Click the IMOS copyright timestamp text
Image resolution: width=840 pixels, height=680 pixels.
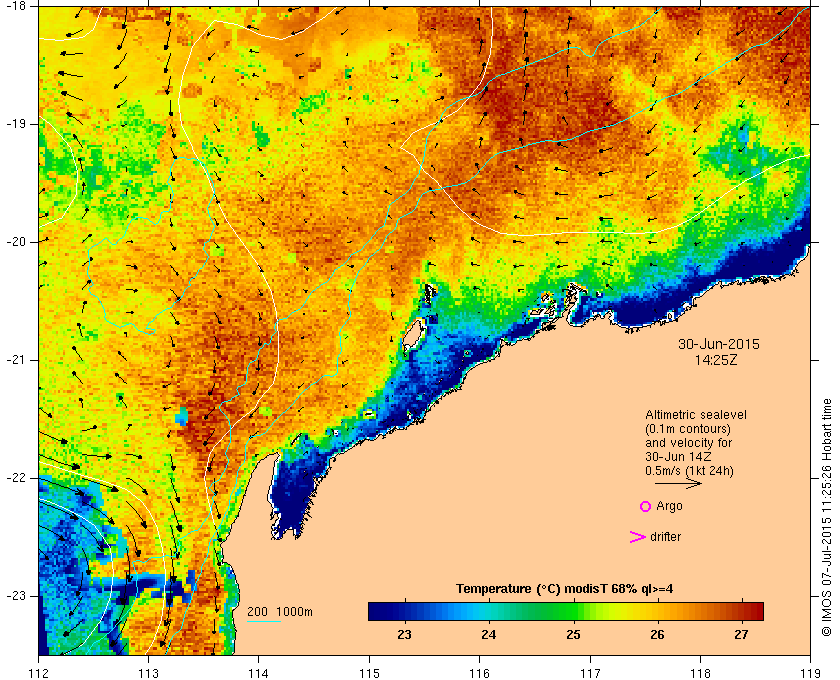[x=827, y=518]
